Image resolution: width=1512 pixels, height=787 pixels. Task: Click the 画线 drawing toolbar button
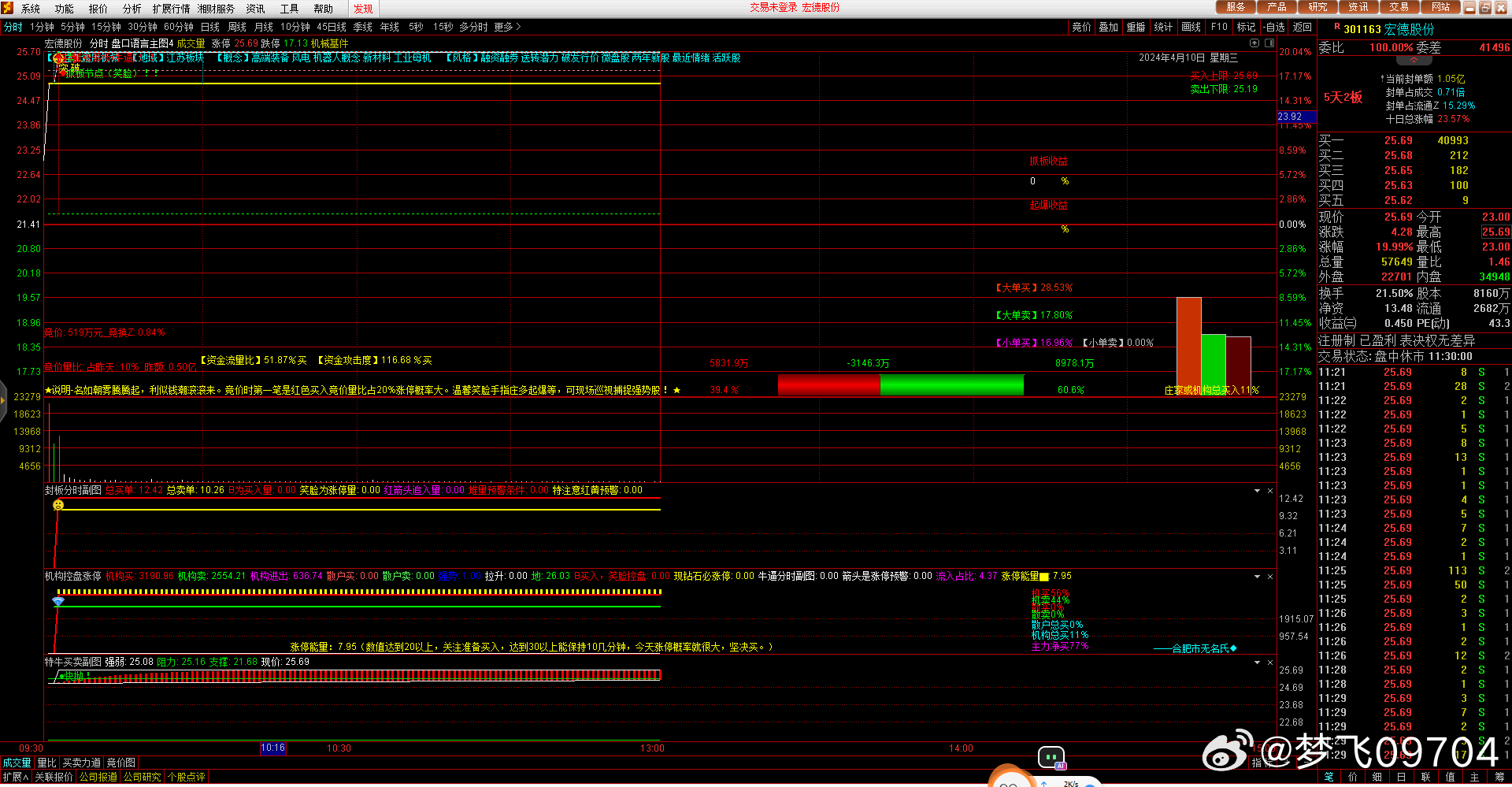pyautogui.click(x=1191, y=27)
